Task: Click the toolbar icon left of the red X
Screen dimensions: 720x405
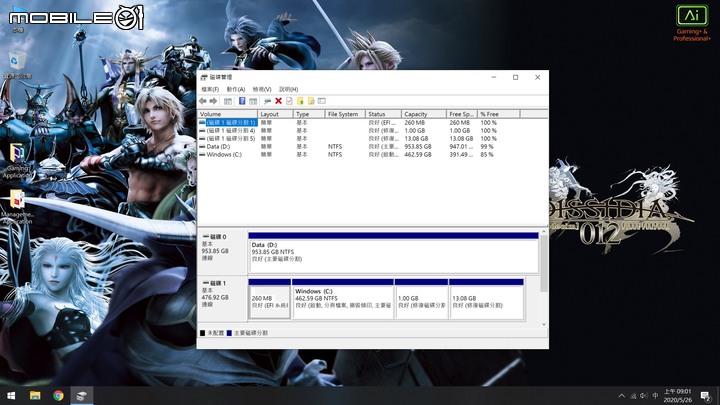Action: 267,101
